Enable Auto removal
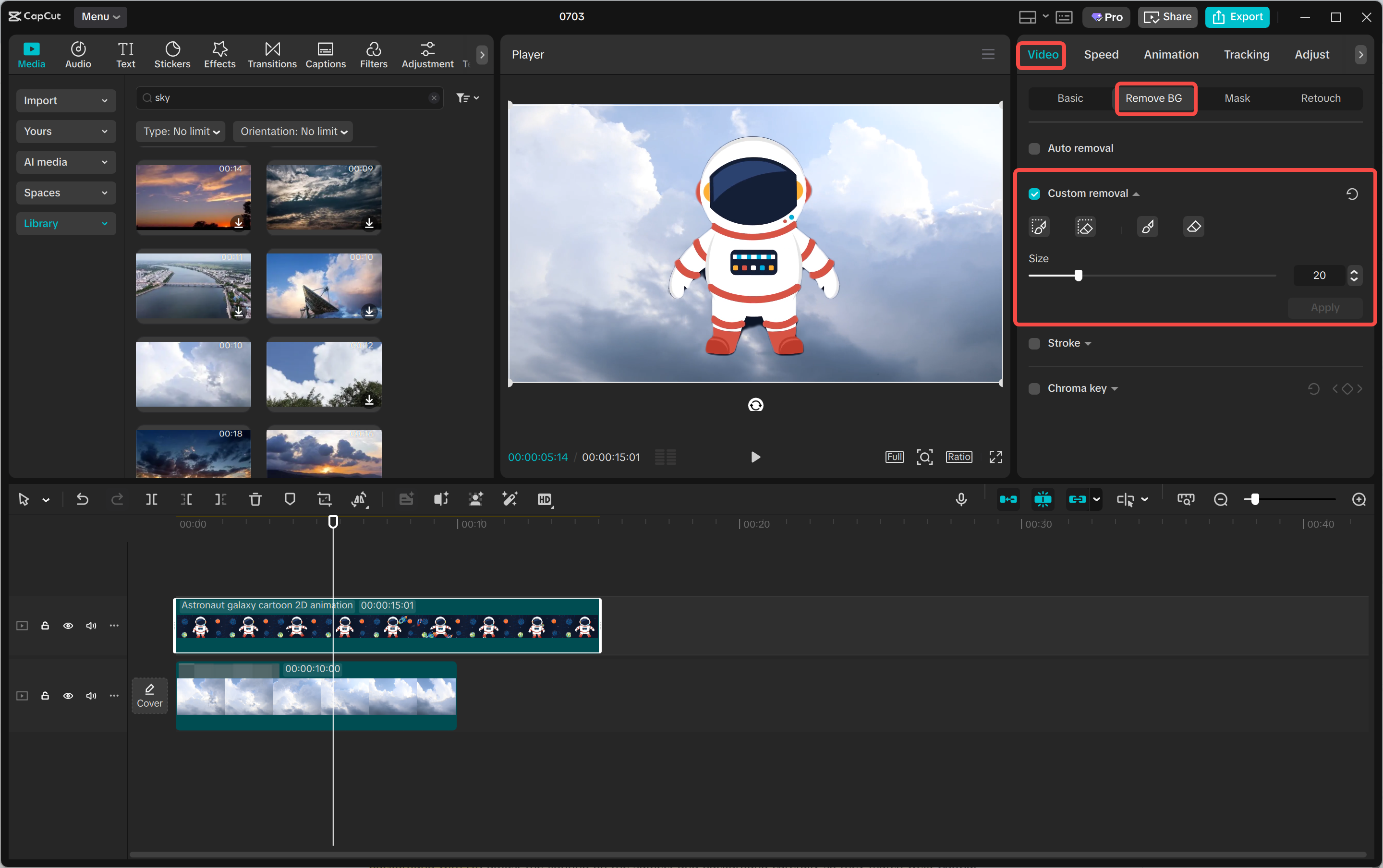 (1034, 148)
